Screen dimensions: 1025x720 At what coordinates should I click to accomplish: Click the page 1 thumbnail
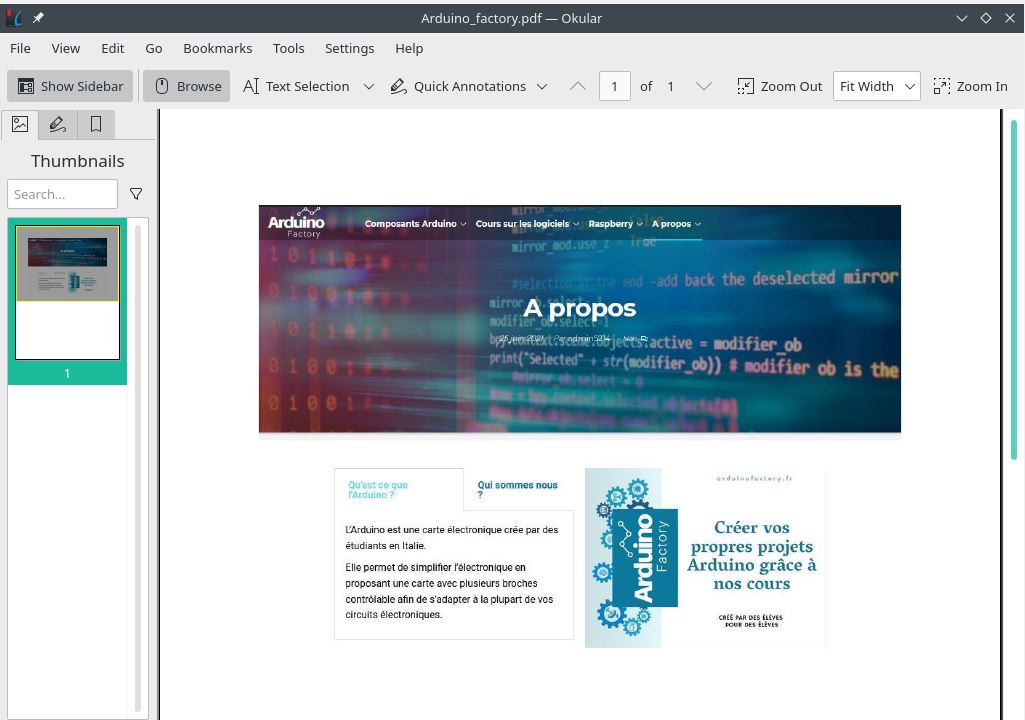(67, 292)
